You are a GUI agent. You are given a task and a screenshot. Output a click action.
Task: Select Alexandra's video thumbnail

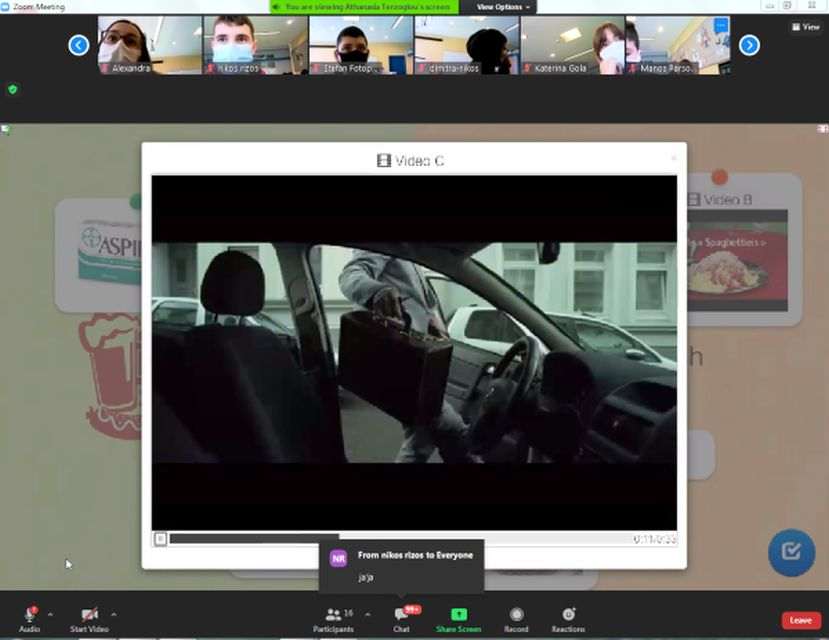(x=150, y=45)
